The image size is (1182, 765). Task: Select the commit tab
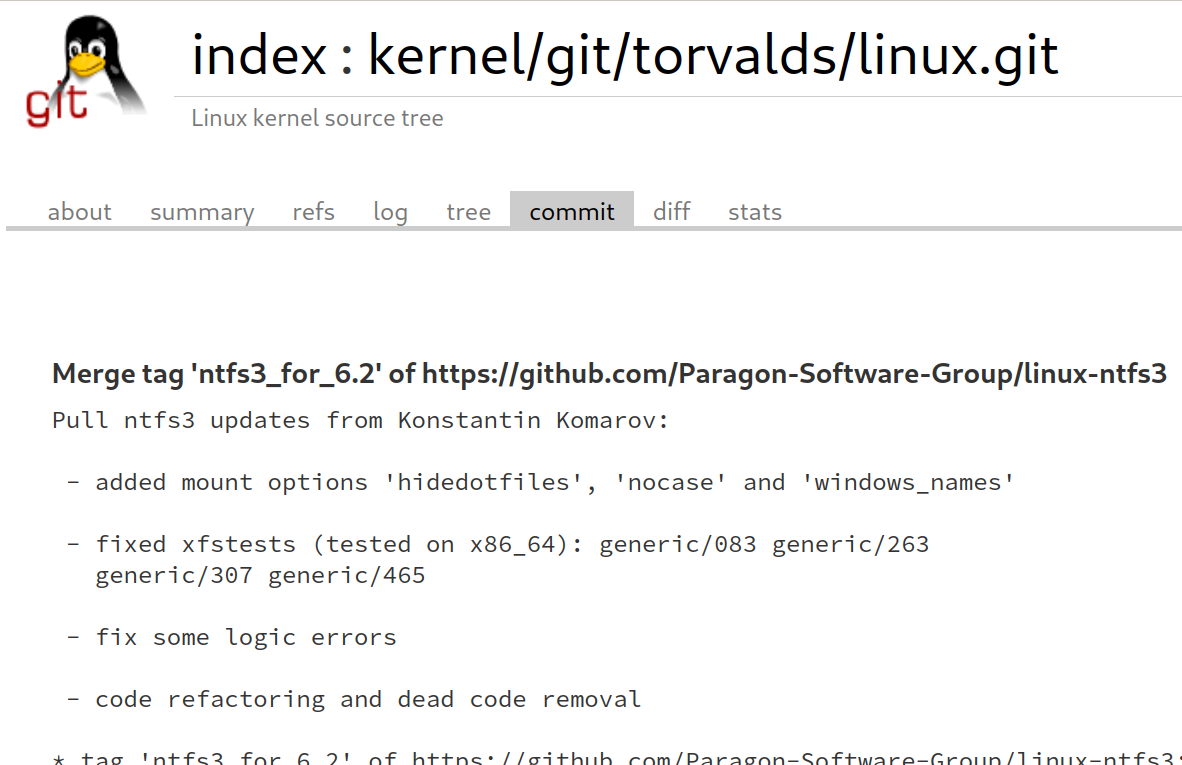coord(572,212)
